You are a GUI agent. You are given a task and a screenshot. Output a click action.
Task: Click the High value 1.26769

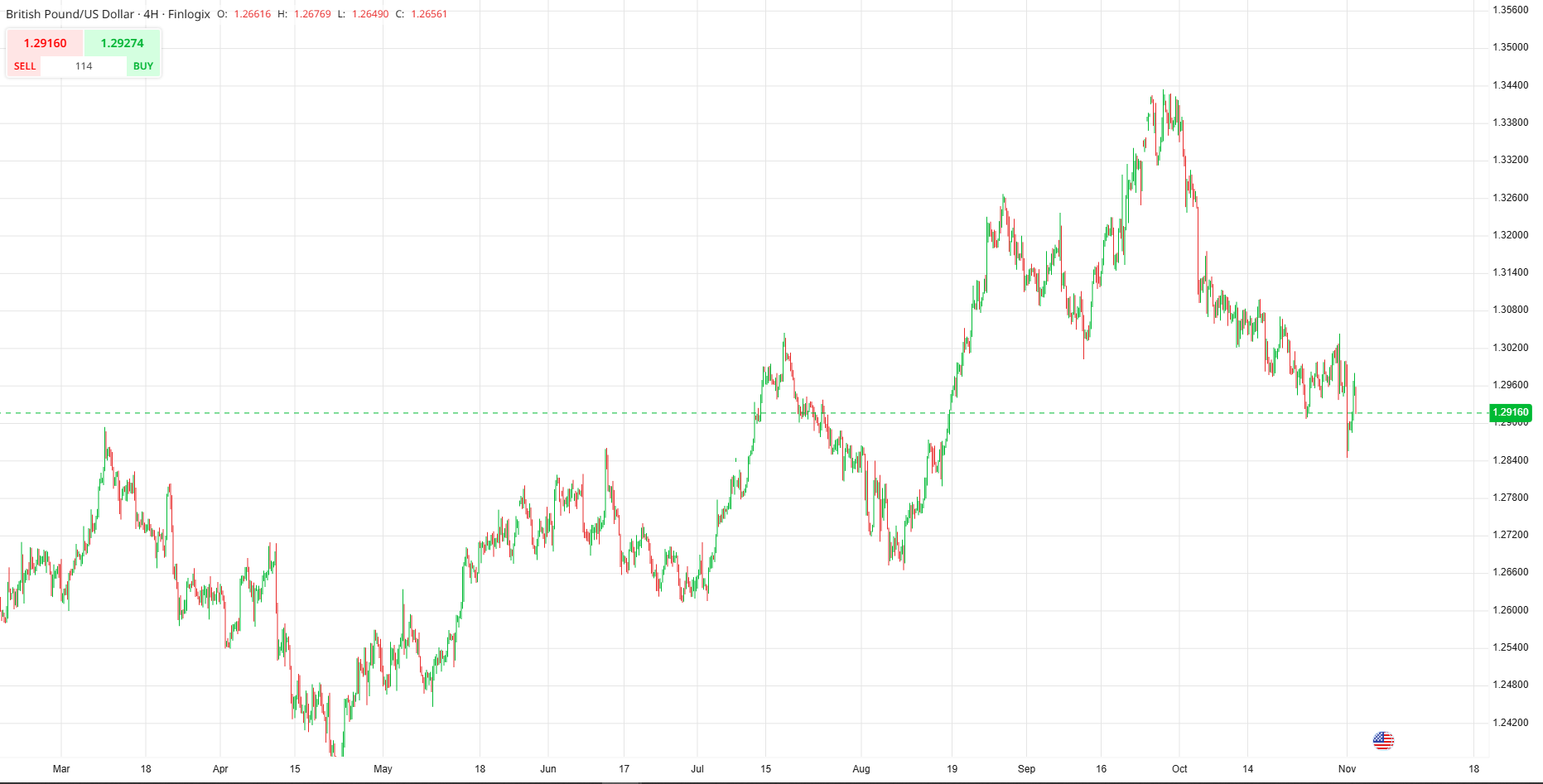pyautogui.click(x=312, y=14)
